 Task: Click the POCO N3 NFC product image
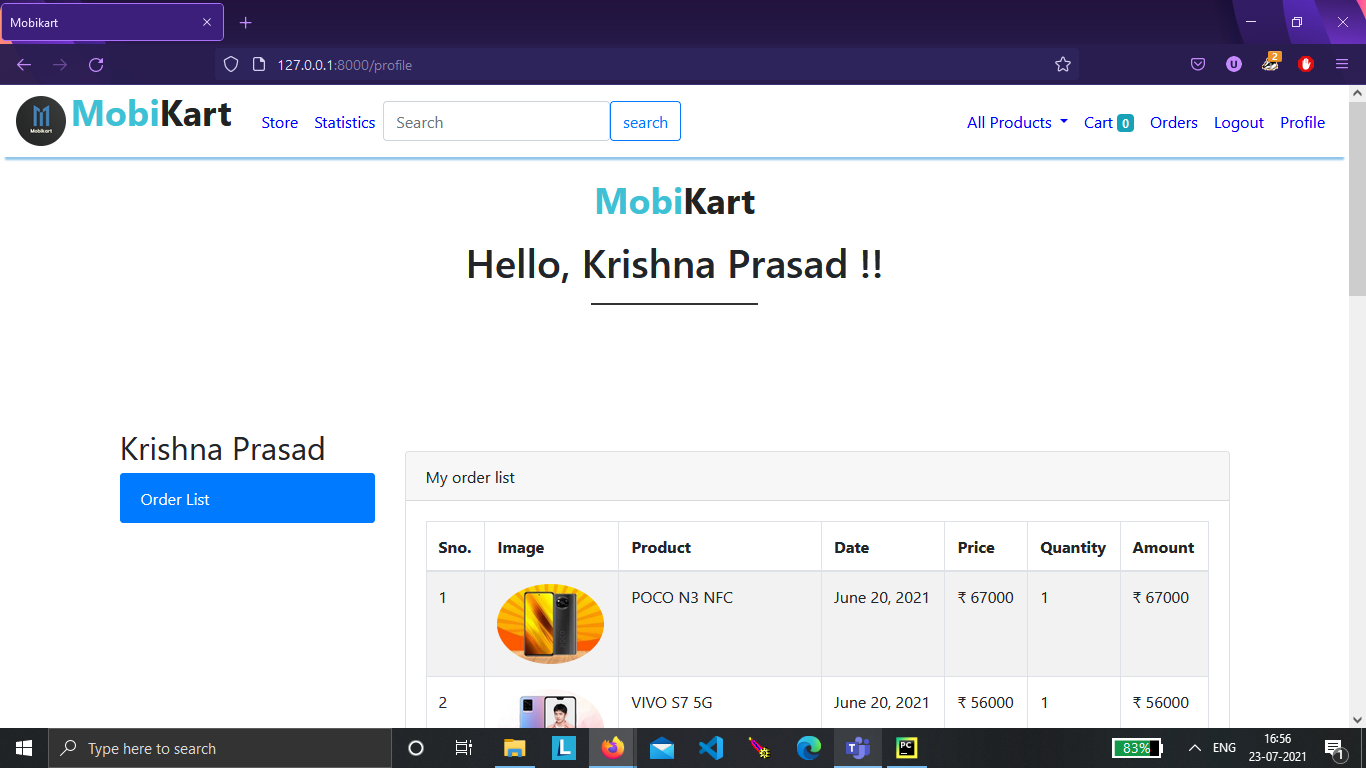coord(550,623)
